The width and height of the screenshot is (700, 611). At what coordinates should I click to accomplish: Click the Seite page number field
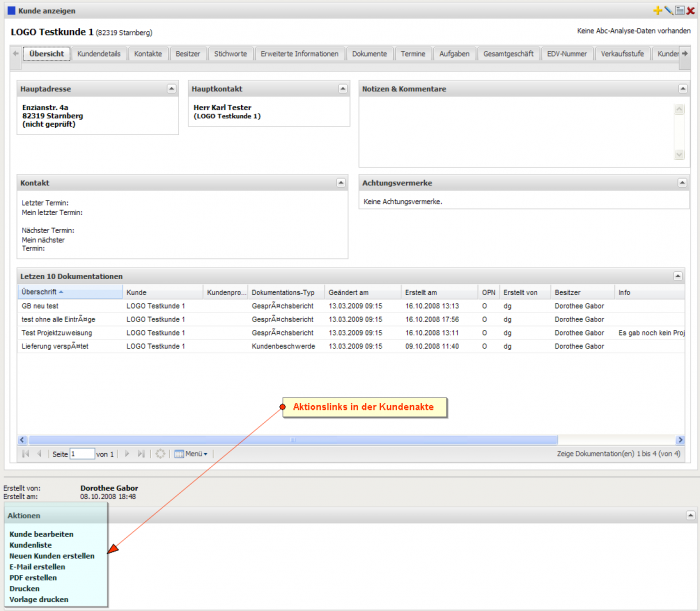(x=82, y=454)
